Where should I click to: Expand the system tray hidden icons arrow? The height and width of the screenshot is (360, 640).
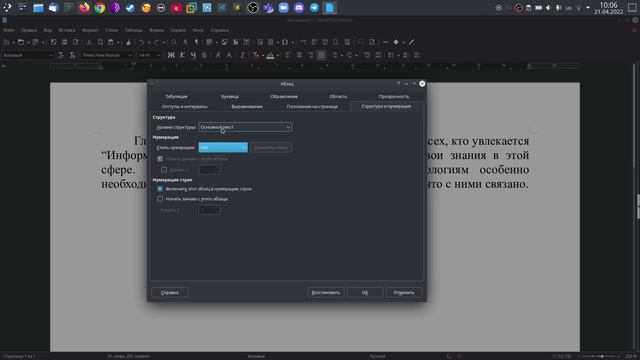click(x=588, y=8)
